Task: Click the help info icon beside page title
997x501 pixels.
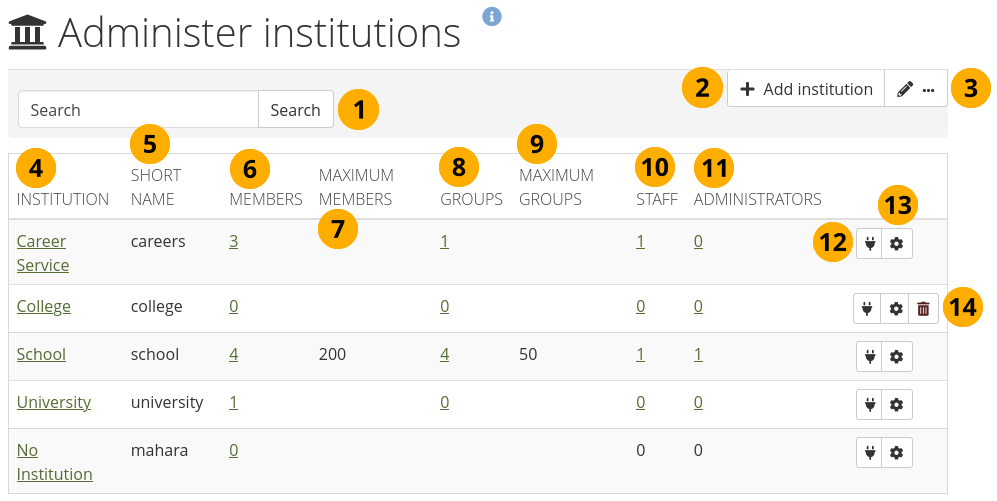Action: pos(491,16)
